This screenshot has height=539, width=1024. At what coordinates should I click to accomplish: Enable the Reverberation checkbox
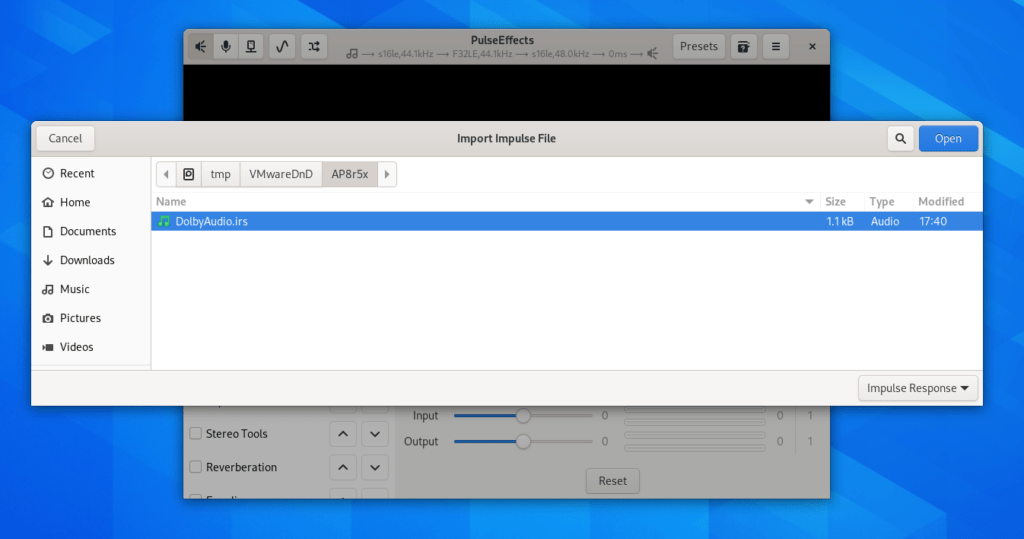pos(195,466)
